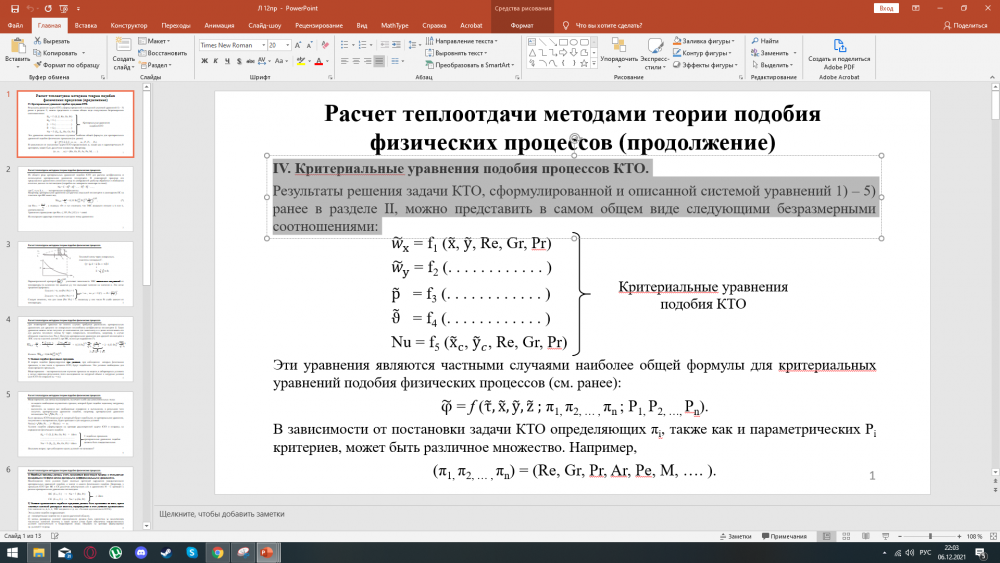The width and height of the screenshot is (1000, 563).
Task: Click the Поделиться share button
Action: tap(965, 26)
